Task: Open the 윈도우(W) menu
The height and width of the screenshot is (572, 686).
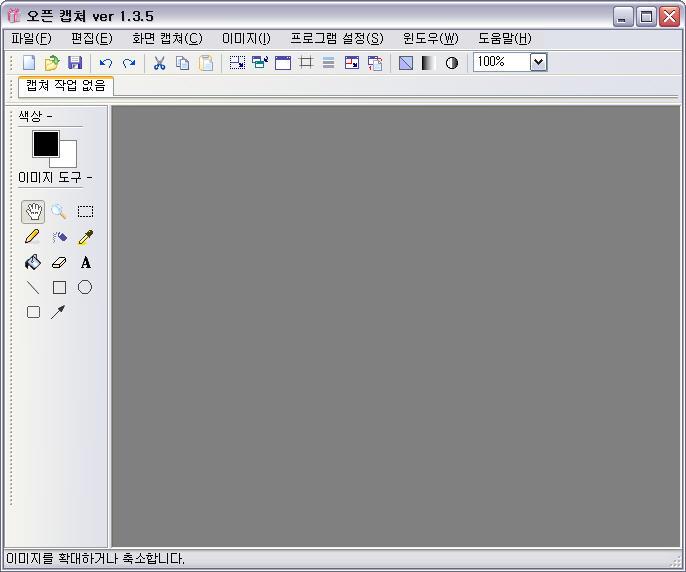Action: coord(430,39)
